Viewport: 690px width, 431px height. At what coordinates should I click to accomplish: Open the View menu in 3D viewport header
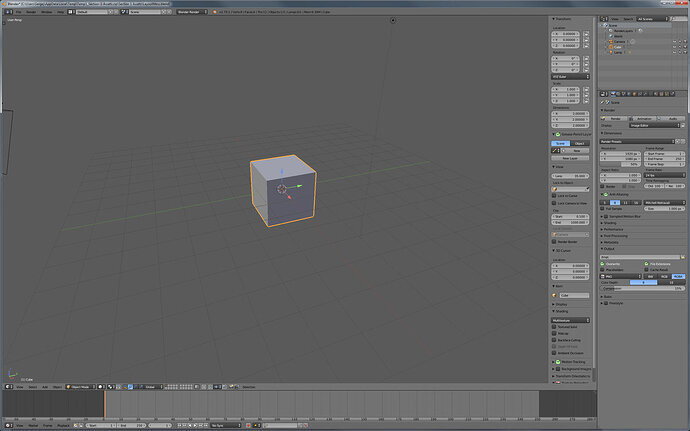coord(18,386)
